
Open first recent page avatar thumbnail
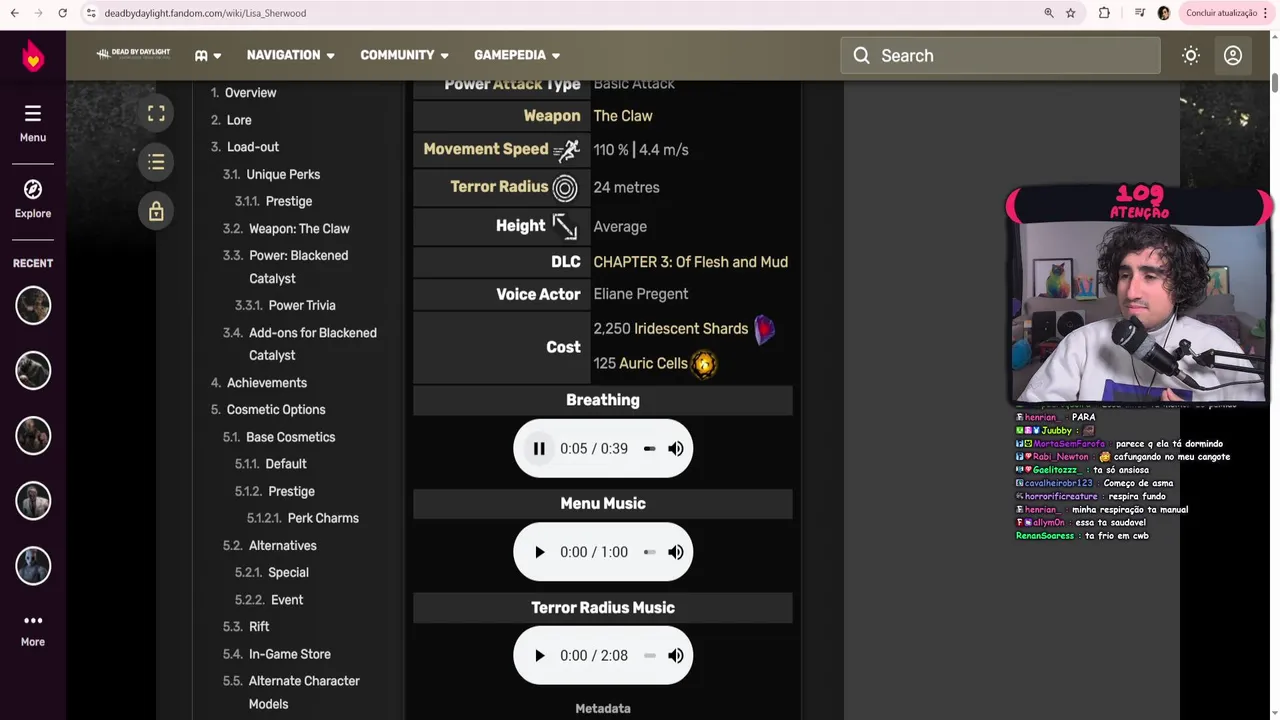tap(33, 305)
